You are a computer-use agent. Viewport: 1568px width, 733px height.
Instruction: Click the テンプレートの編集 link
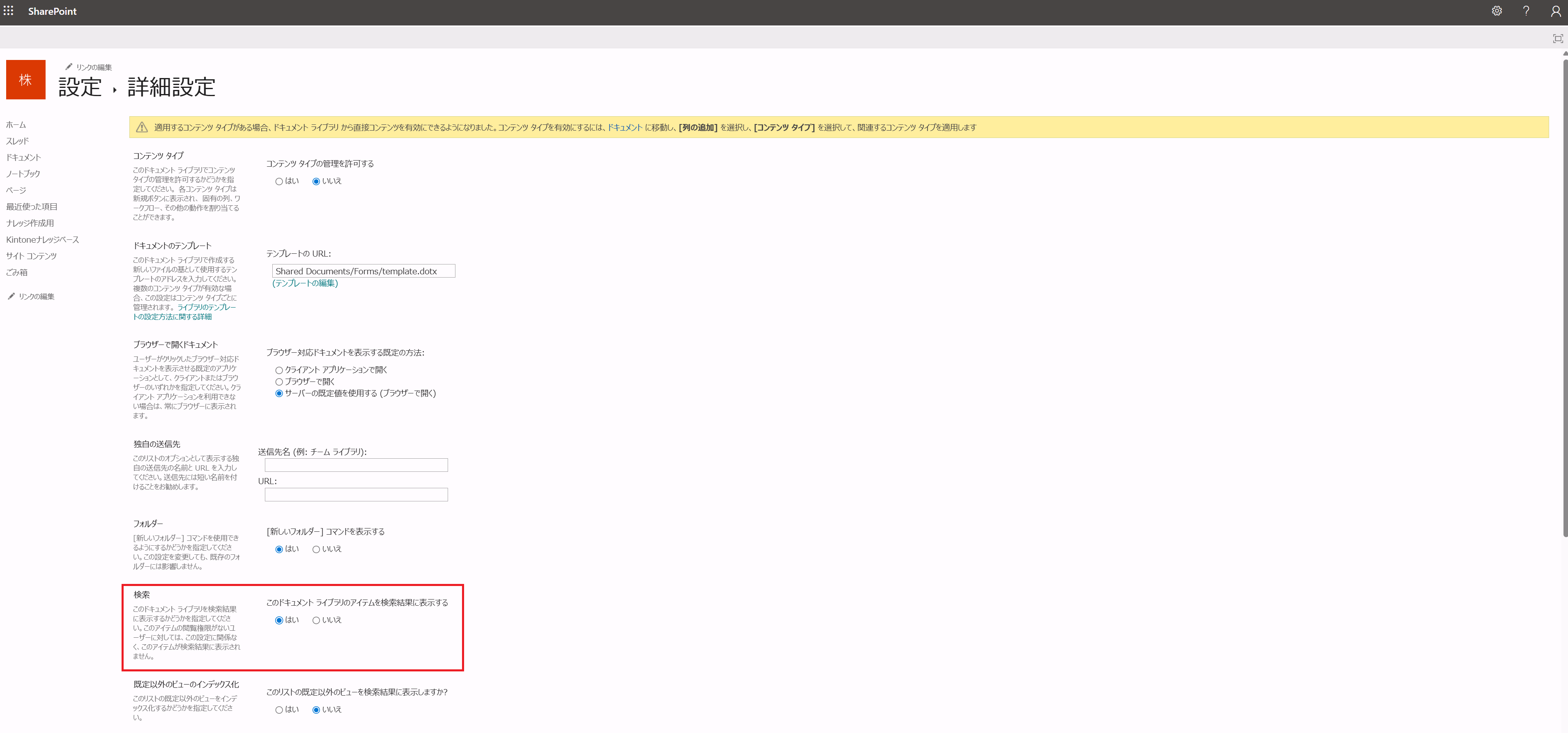pos(305,283)
